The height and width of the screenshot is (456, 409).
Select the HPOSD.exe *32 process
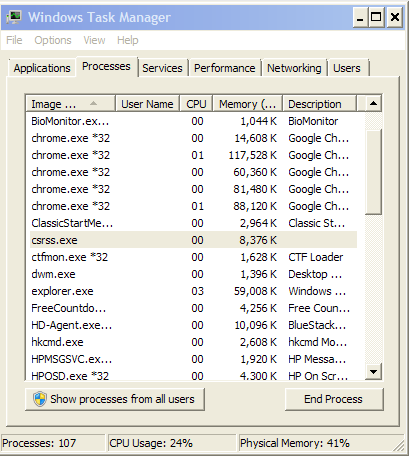point(193,375)
